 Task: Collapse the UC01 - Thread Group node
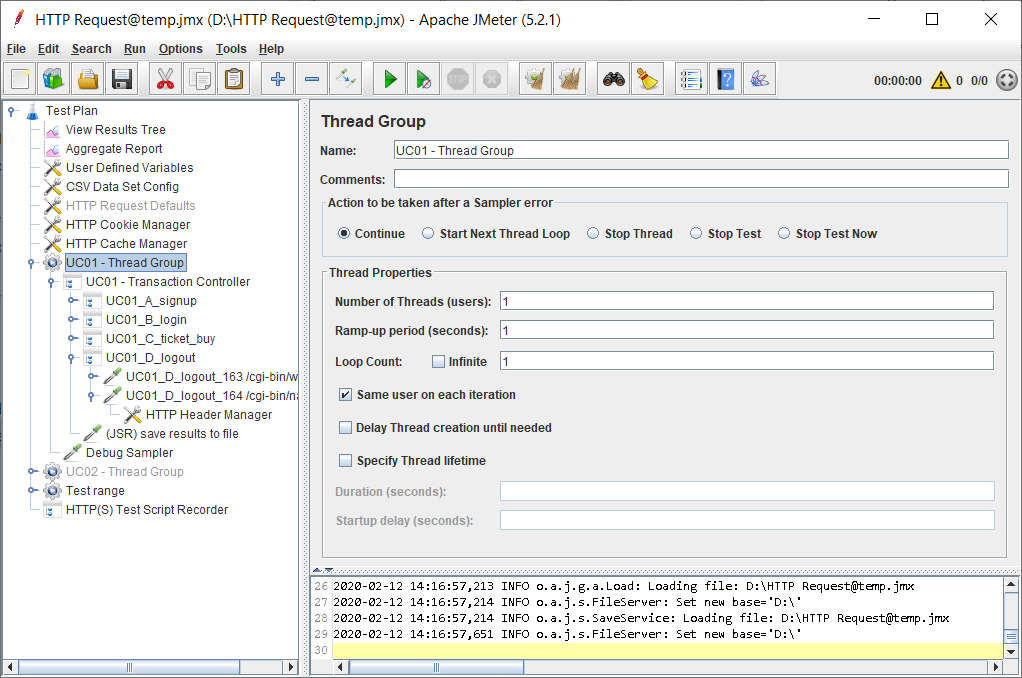(x=31, y=263)
